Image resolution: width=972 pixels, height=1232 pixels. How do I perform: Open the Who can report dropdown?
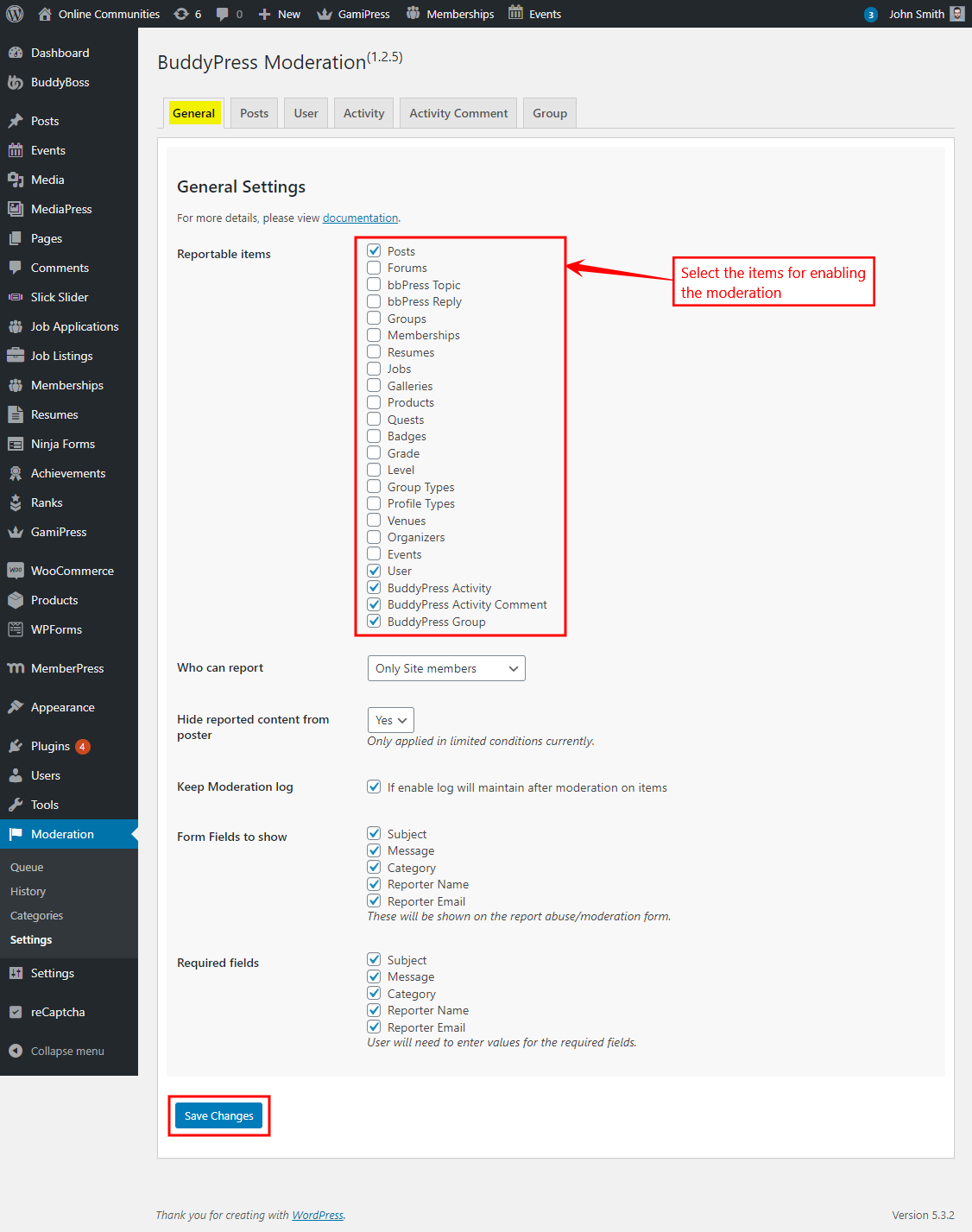point(445,667)
